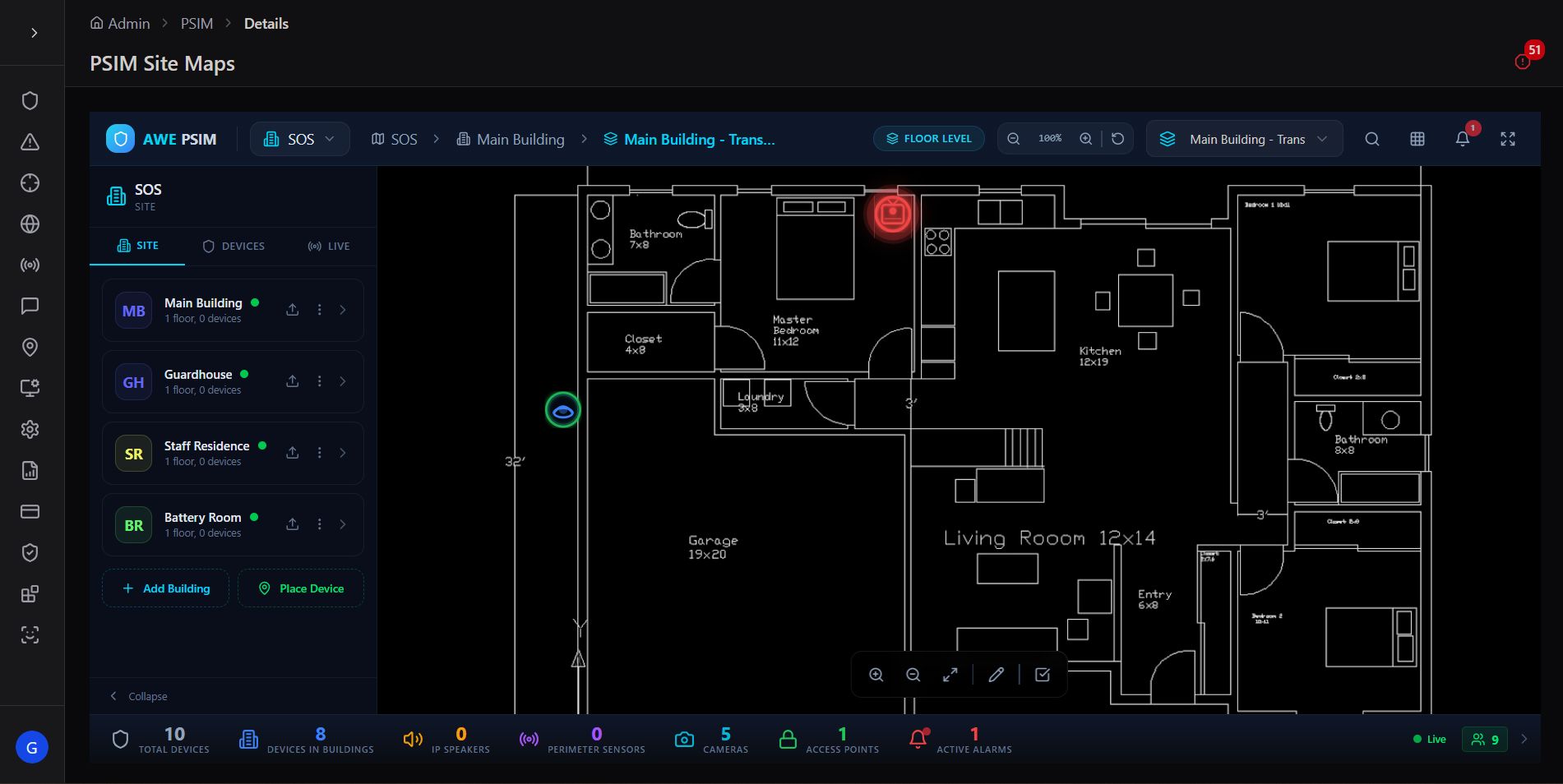1563x784 pixels.
Task: Click upload icon for Battery Room
Action: [x=292, y=524]
